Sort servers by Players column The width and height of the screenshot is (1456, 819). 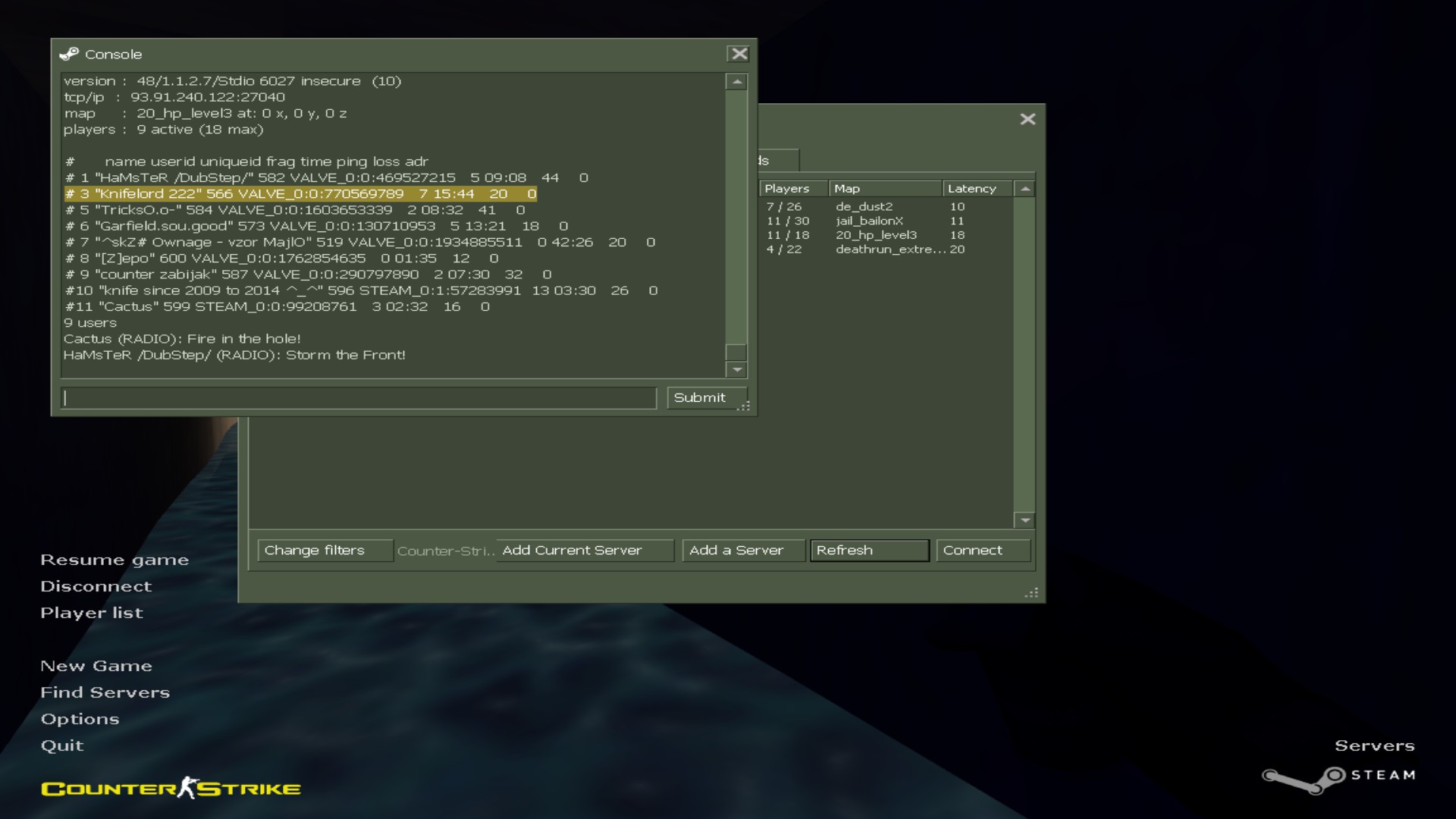(794, 189)
